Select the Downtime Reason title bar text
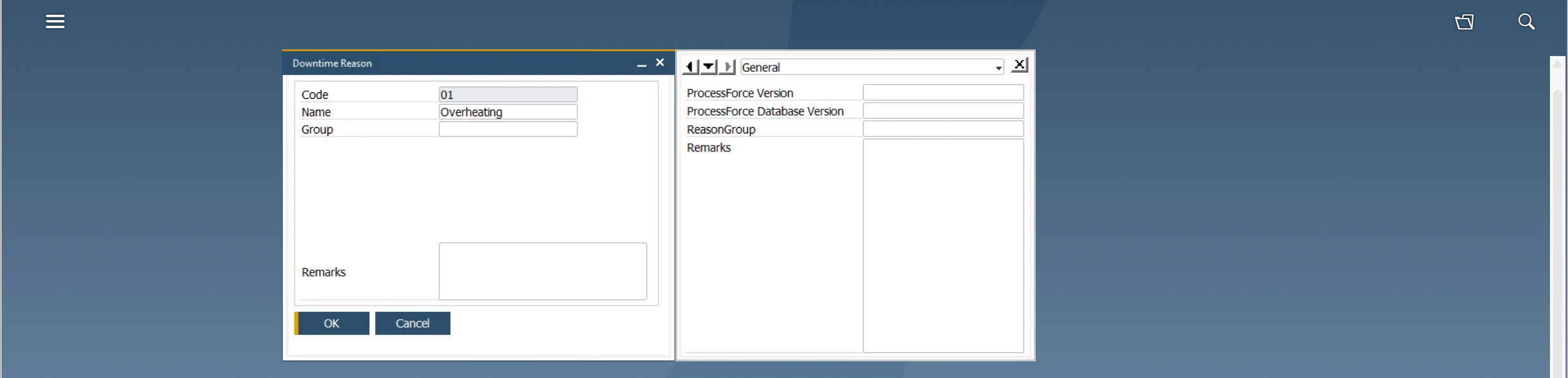This screenshot has height=378, width=1568. pyautogui.click(x=332, y=64)
